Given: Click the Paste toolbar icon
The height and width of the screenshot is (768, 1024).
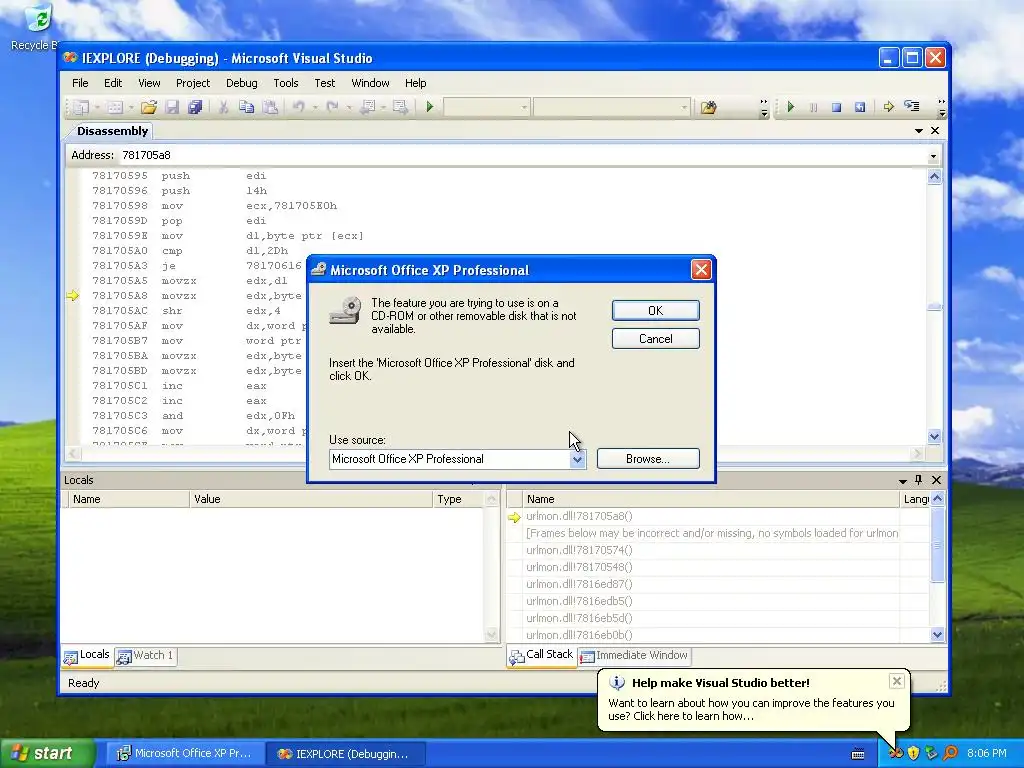Looking at the screenshot, I should [x=270, y=106].
